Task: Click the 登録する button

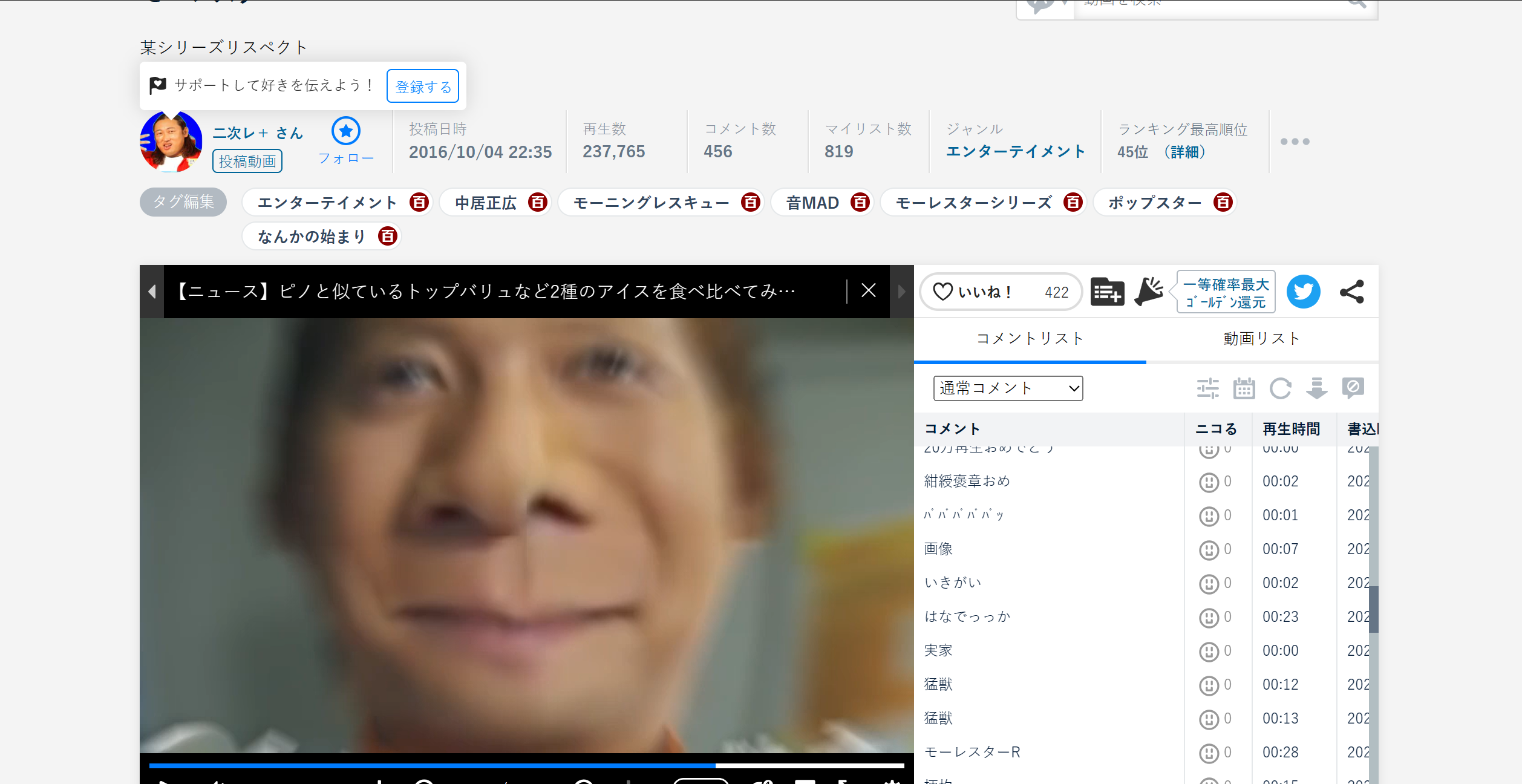Action: (423, 86)
